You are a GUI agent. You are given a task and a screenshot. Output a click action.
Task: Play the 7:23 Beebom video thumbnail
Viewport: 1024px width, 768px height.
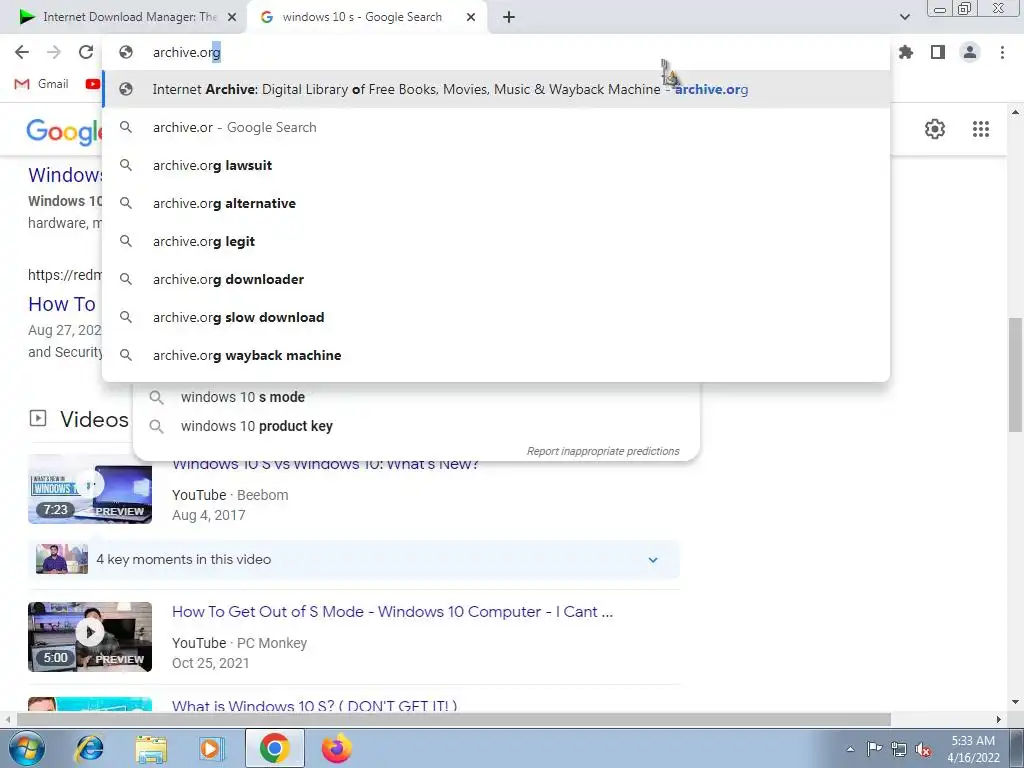click(x=90, y=491)
